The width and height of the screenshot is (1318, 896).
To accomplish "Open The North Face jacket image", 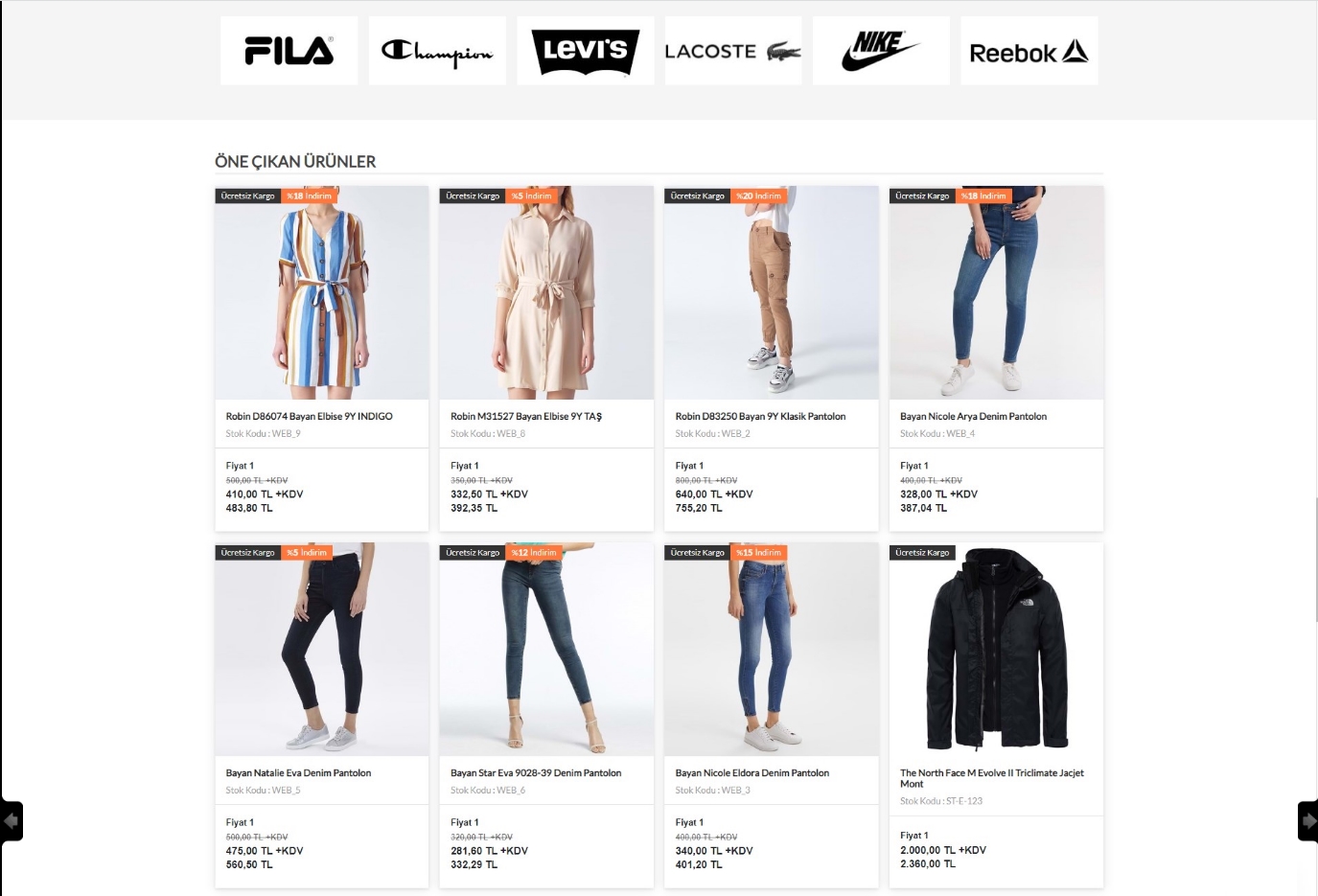I will coord(996,649).
